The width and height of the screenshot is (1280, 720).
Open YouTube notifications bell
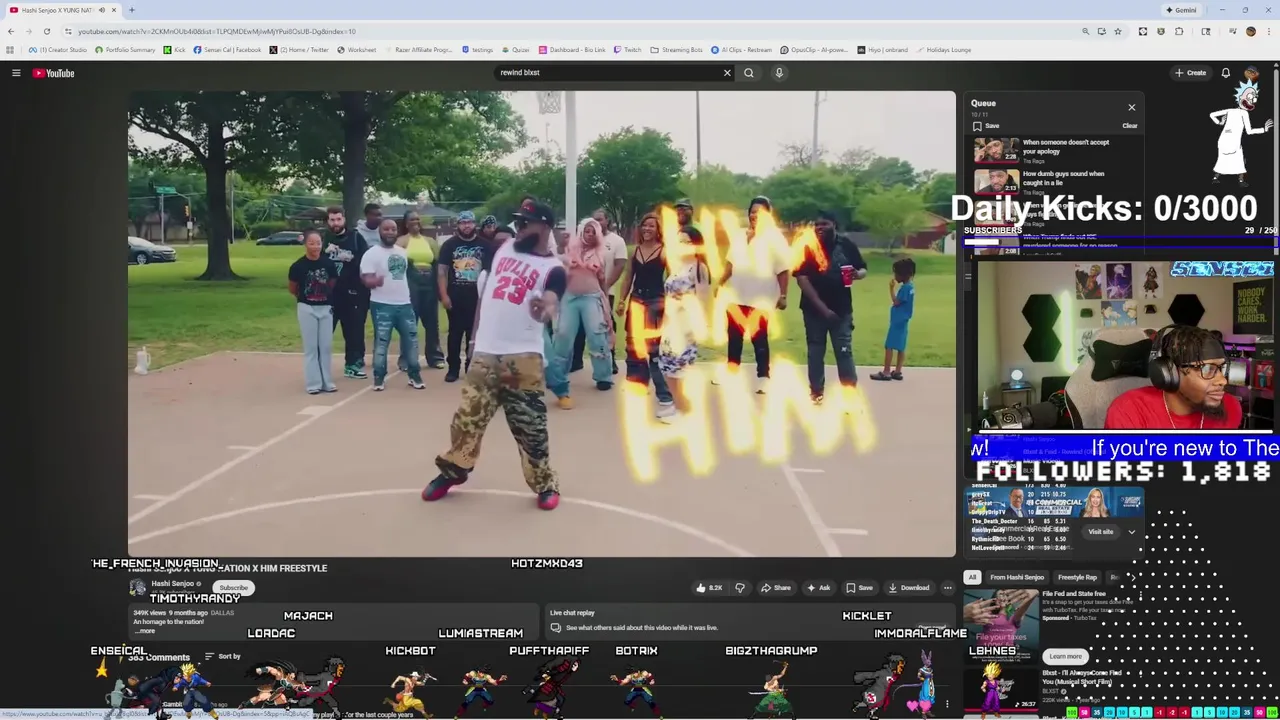point(1226,73)
